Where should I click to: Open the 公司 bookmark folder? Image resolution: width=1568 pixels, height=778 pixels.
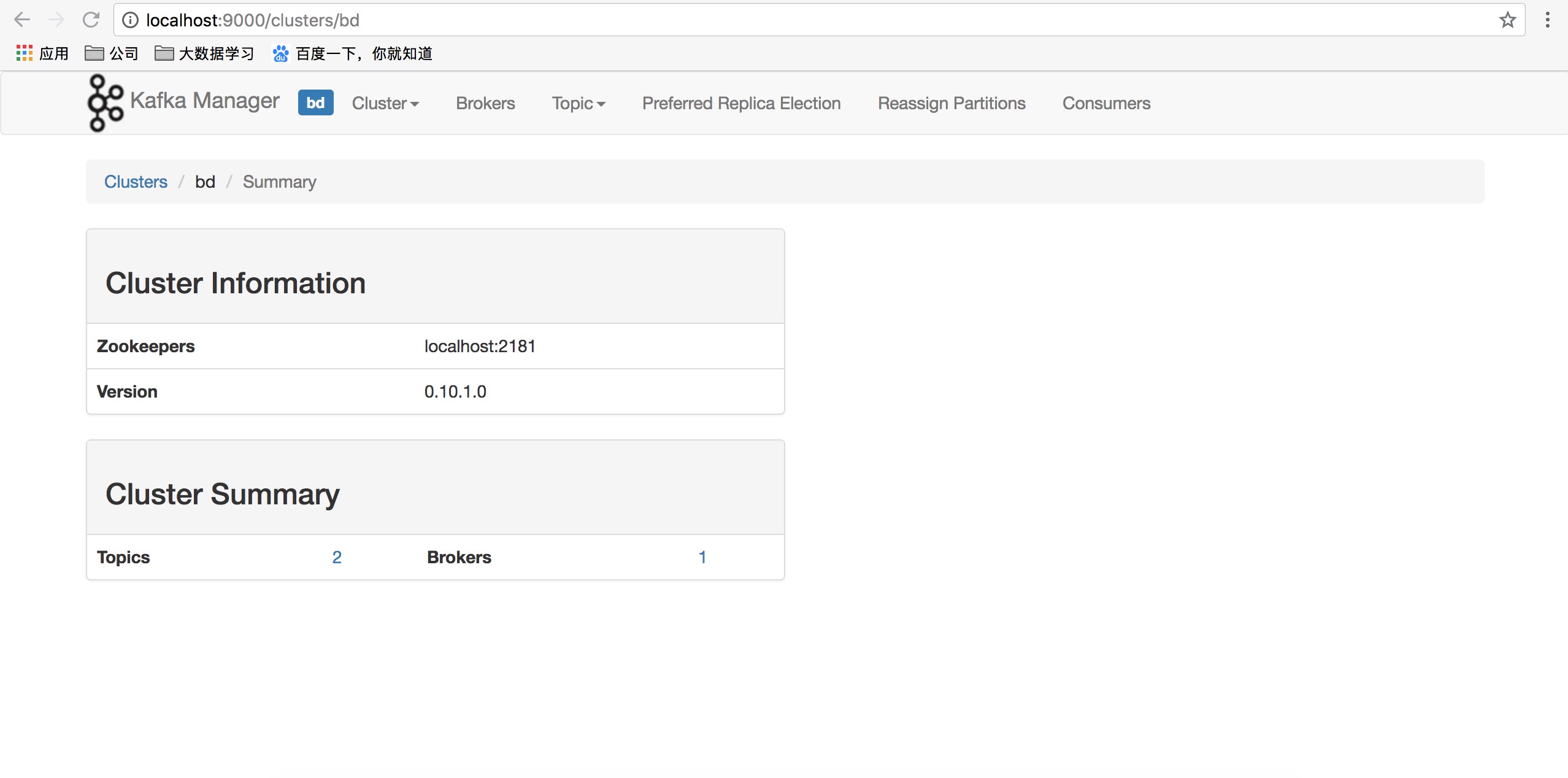112,53
